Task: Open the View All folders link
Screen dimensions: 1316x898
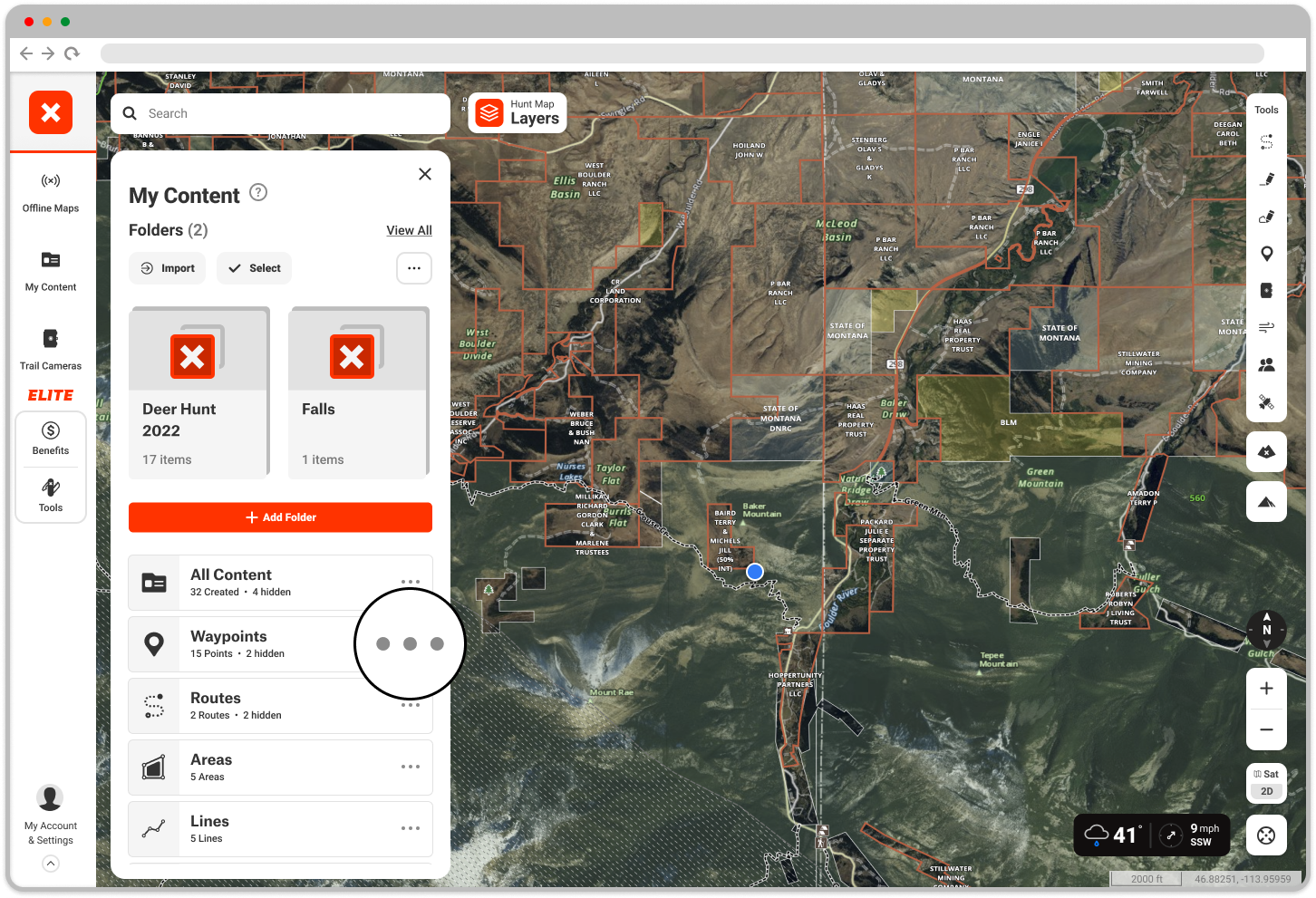Action: click(x=409, y=230)
